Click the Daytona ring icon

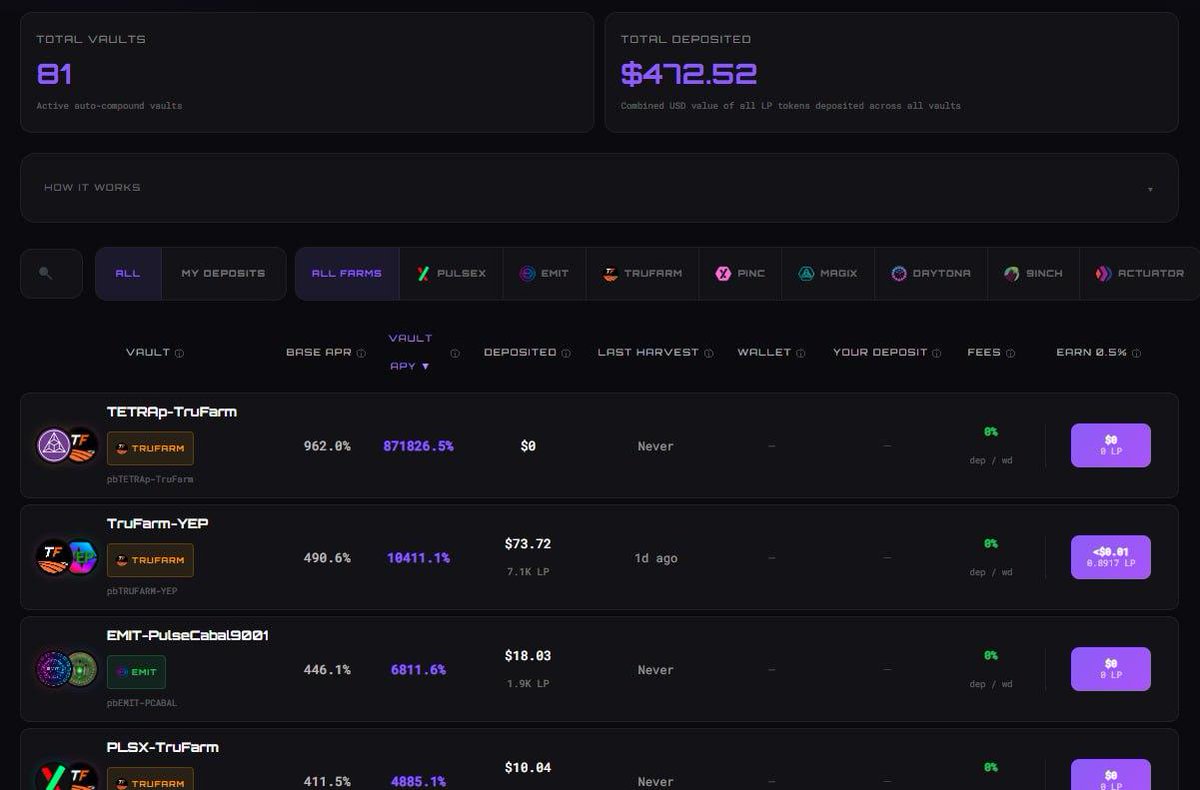899,273
